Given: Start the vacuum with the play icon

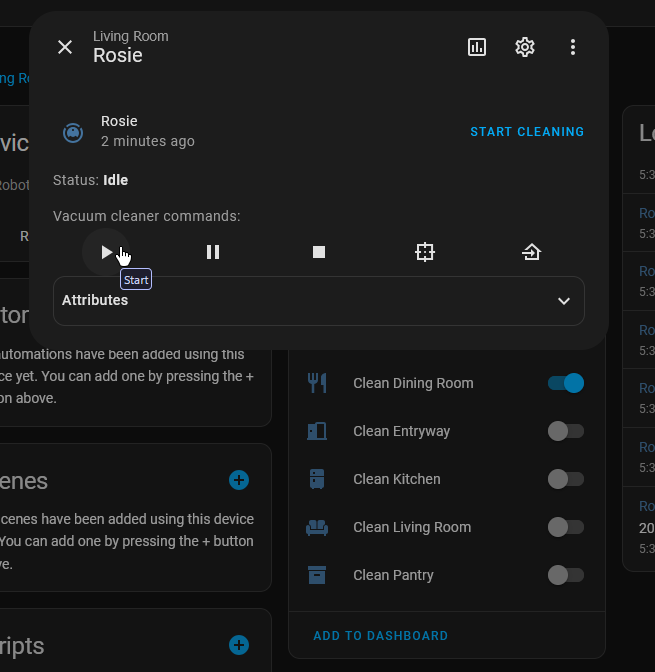Looking at the screenshot, I should point(106,252).
